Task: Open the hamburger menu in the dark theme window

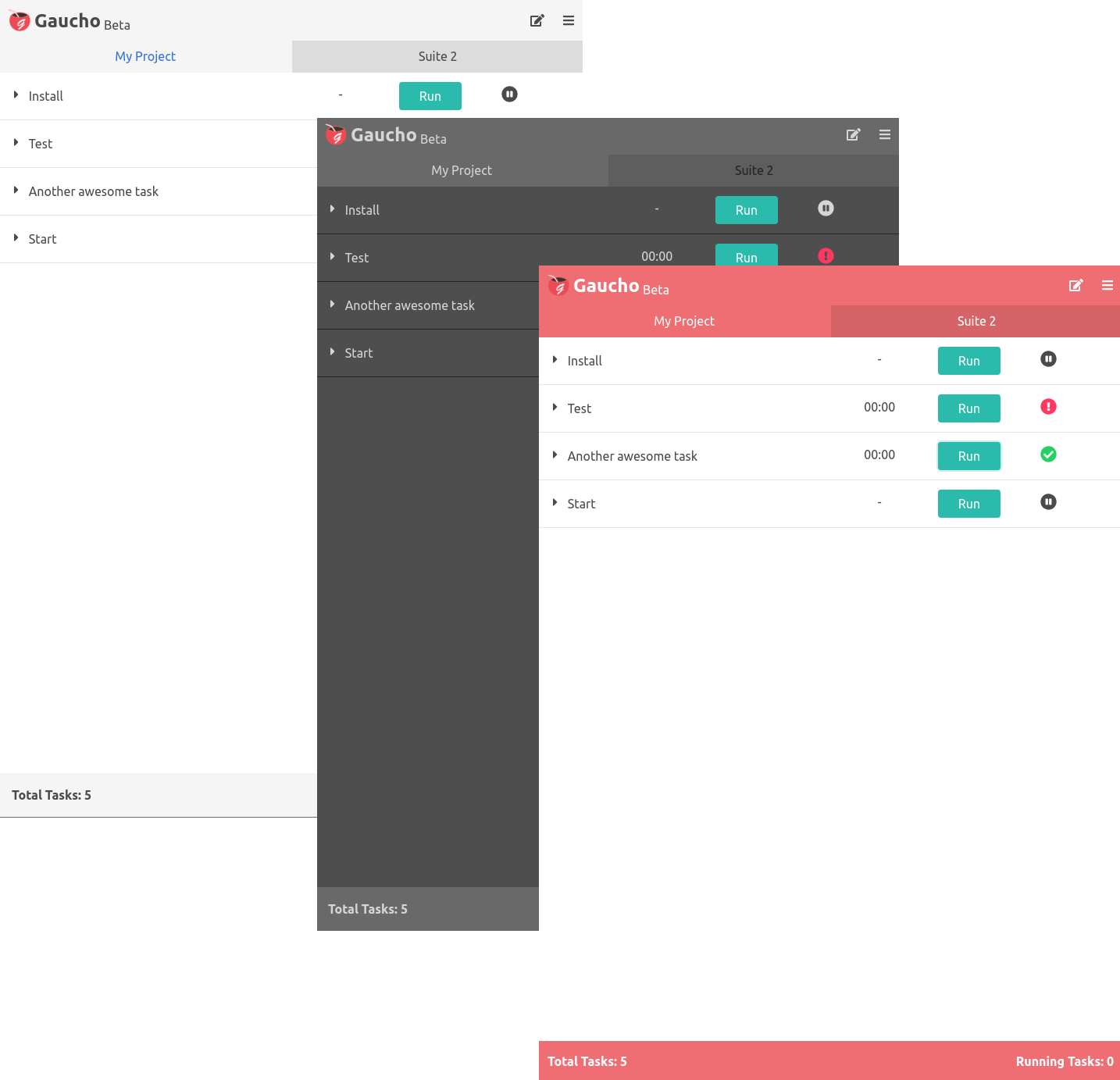Action: pyautogui.click(x=885, y=135)
